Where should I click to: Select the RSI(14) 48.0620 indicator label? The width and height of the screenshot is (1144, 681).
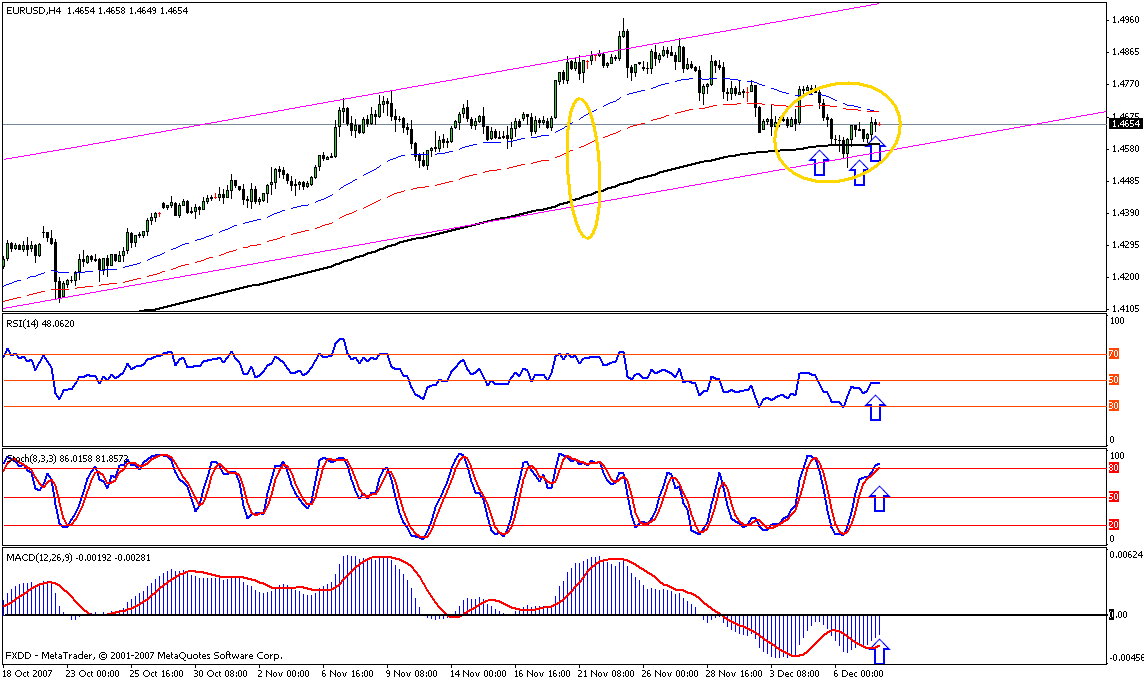(x=40, y=323)
